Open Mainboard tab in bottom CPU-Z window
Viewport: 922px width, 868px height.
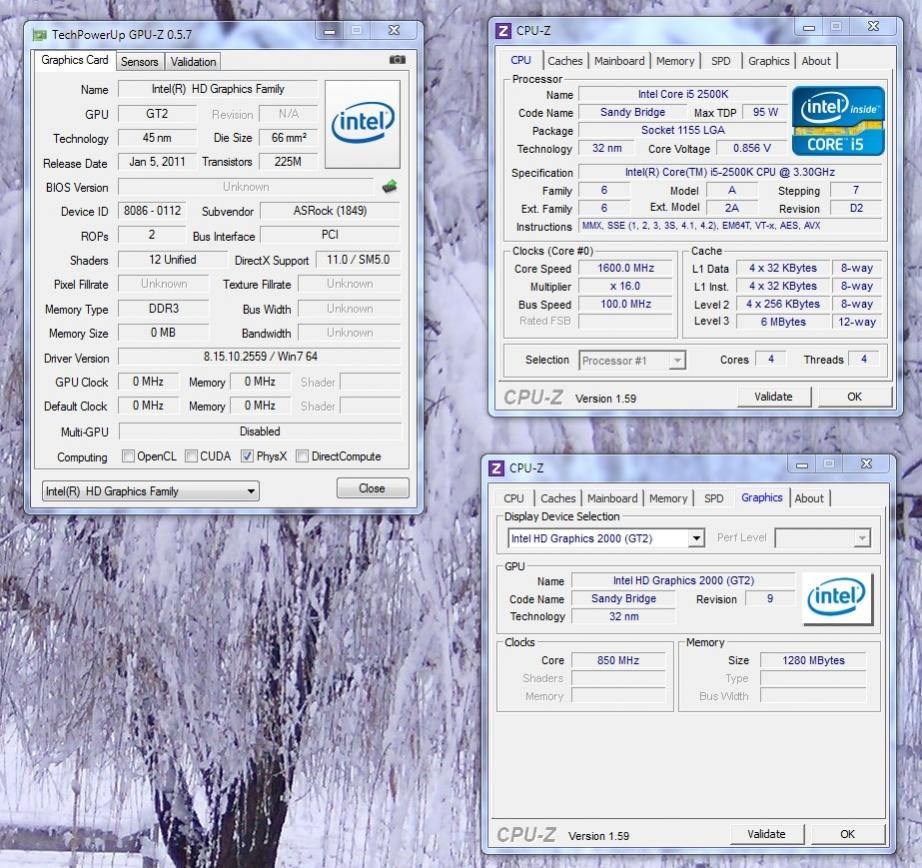[x=612, y=498]
